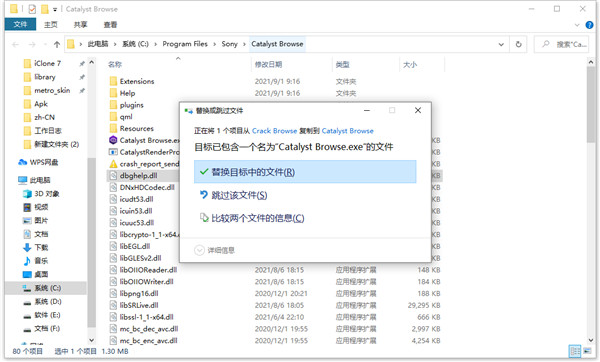Open Explorer help icon
Screen dimensions: 600x362
(589, 25)
